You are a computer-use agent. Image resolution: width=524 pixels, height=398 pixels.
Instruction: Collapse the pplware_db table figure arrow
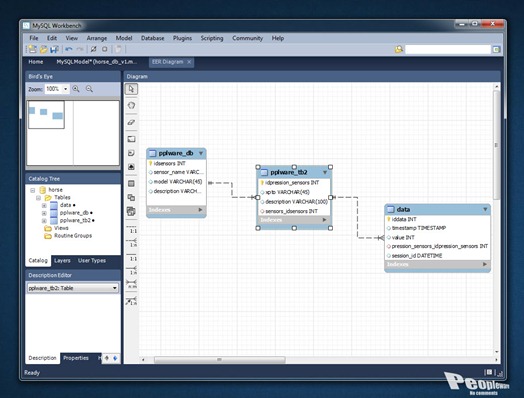tap(201, 153)
